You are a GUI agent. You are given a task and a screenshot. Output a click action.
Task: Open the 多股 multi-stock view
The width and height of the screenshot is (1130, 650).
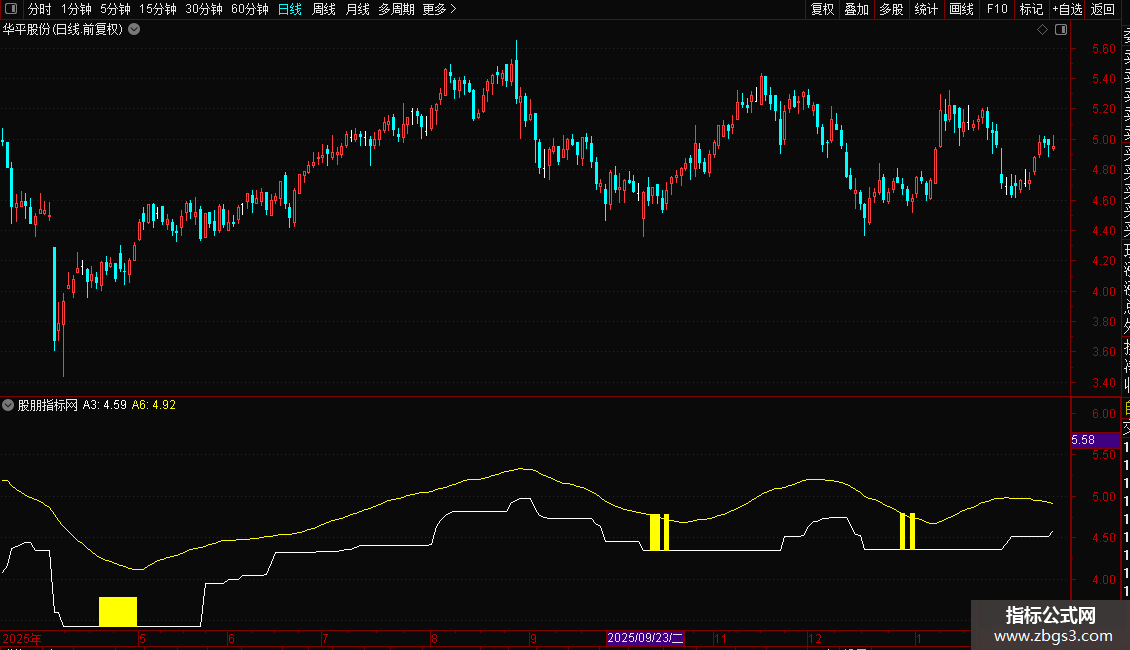pos(891,9)
